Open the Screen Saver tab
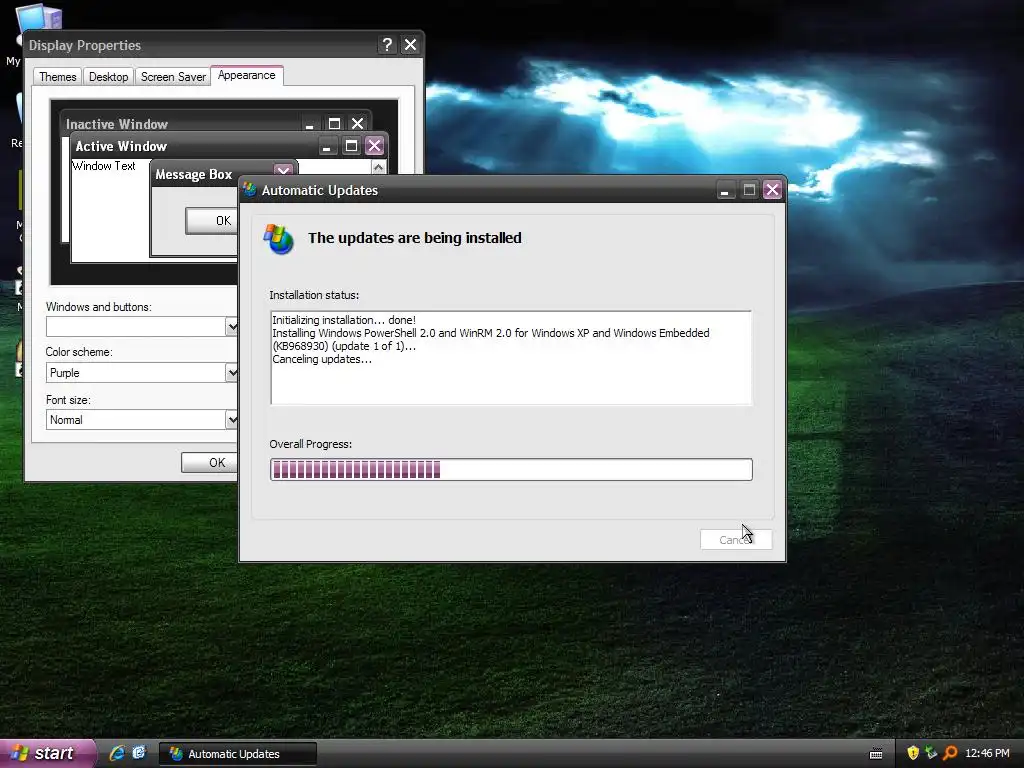 coord(173,77)
